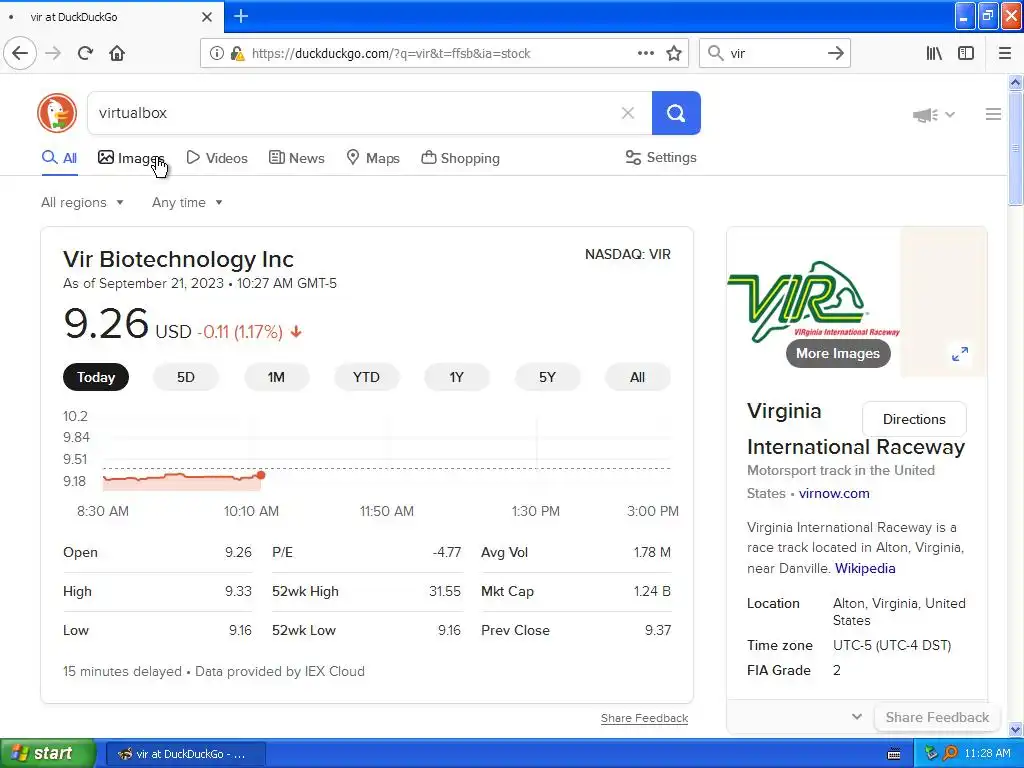Screen dimensions: 1024x768
Task: Go to the browser Home page
Action: coord(117,54)
